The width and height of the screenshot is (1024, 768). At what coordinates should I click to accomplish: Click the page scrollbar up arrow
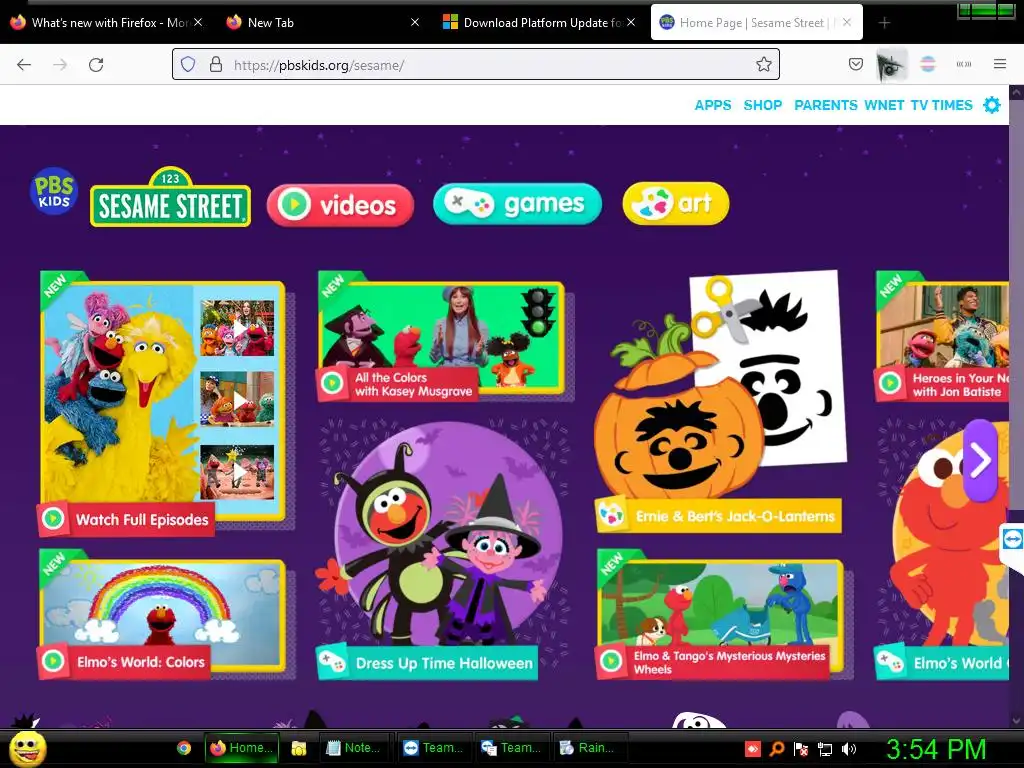[1016, 92]
